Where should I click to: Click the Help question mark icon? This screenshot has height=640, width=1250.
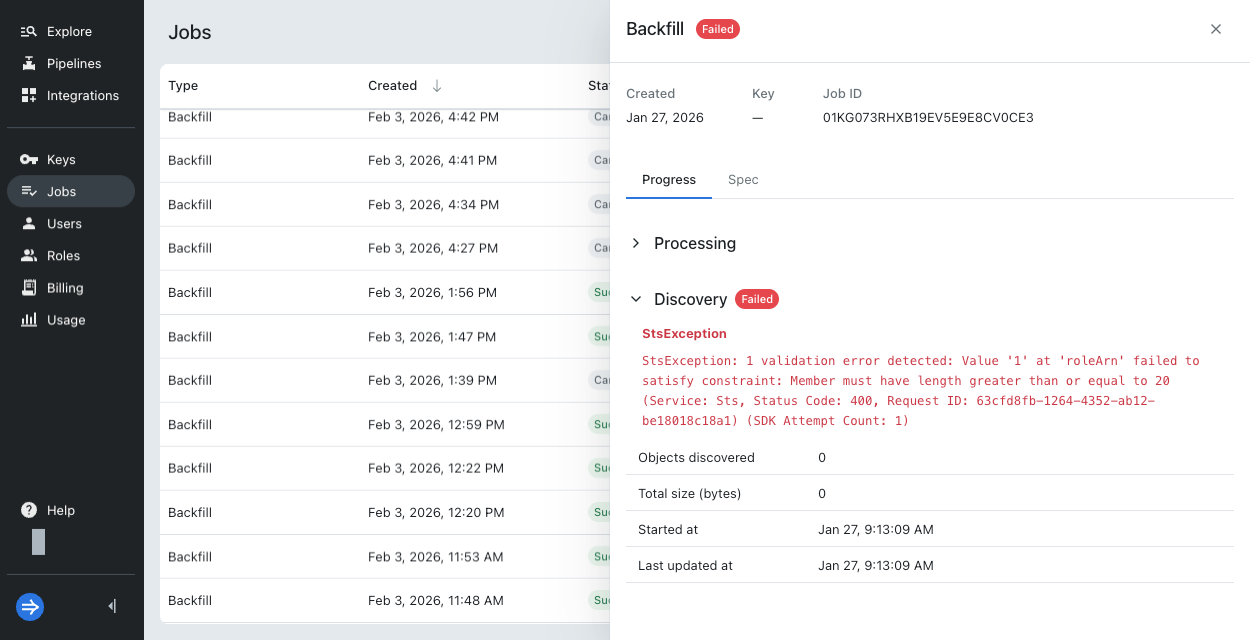coord(28,510)
